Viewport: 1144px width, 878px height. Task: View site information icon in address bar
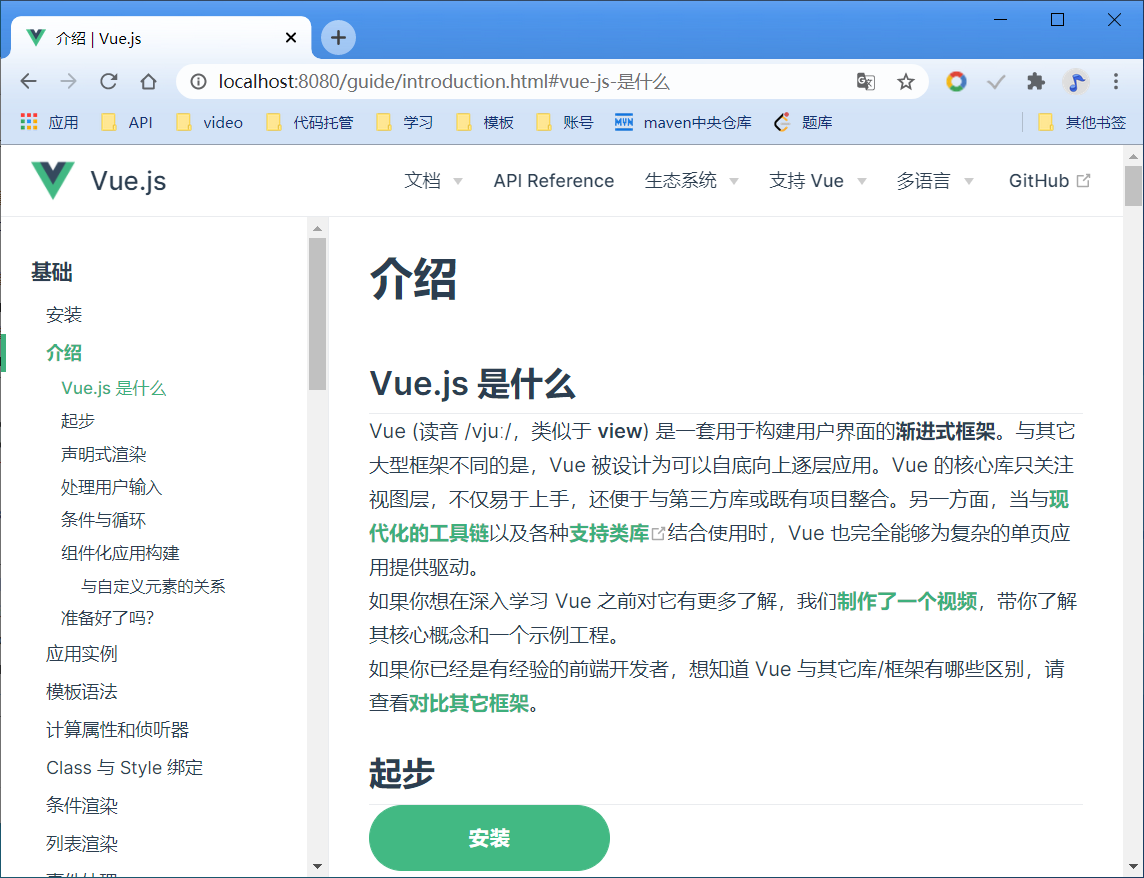[x=198, y=82]
